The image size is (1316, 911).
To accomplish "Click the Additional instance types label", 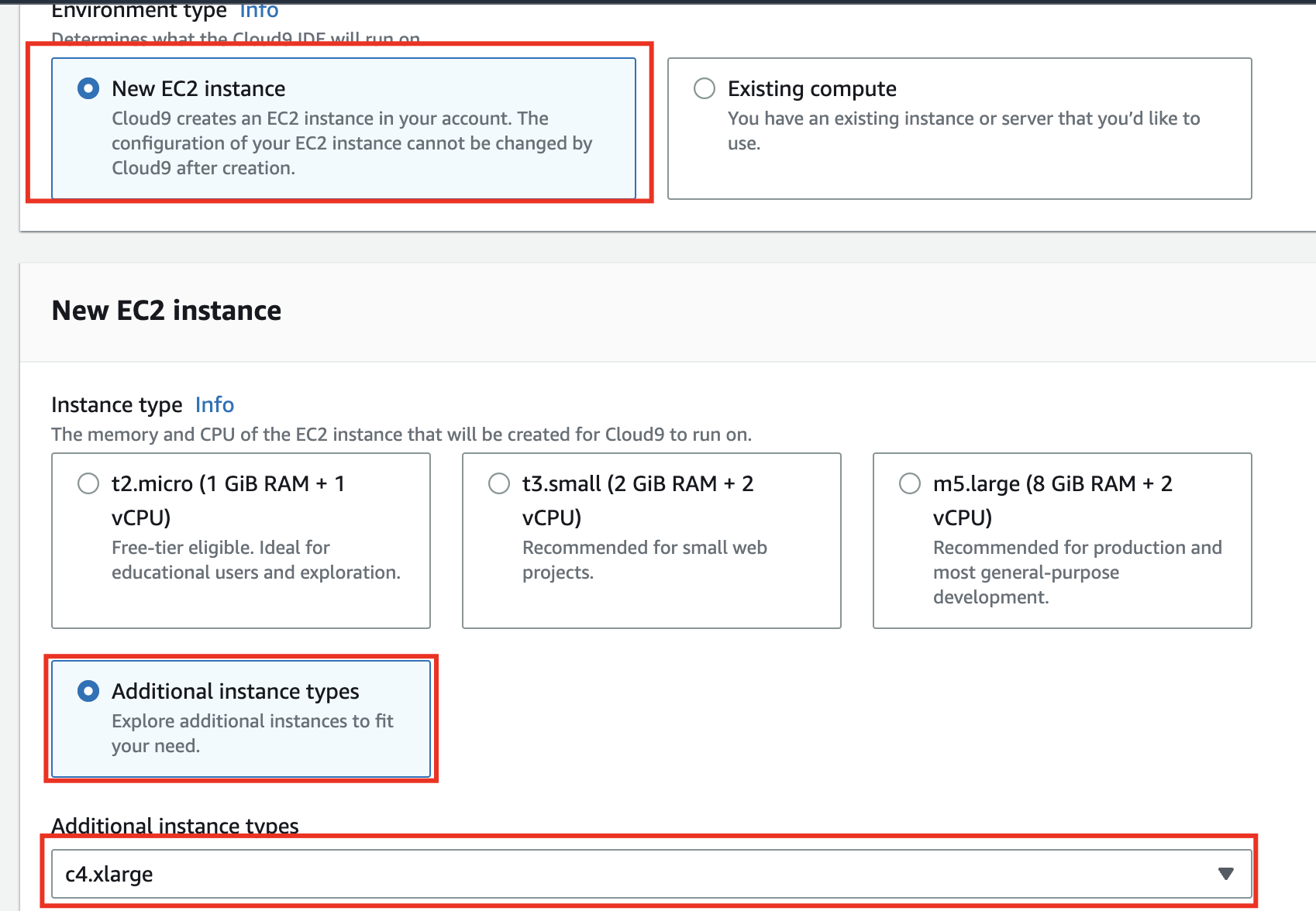I will (174, 826).
